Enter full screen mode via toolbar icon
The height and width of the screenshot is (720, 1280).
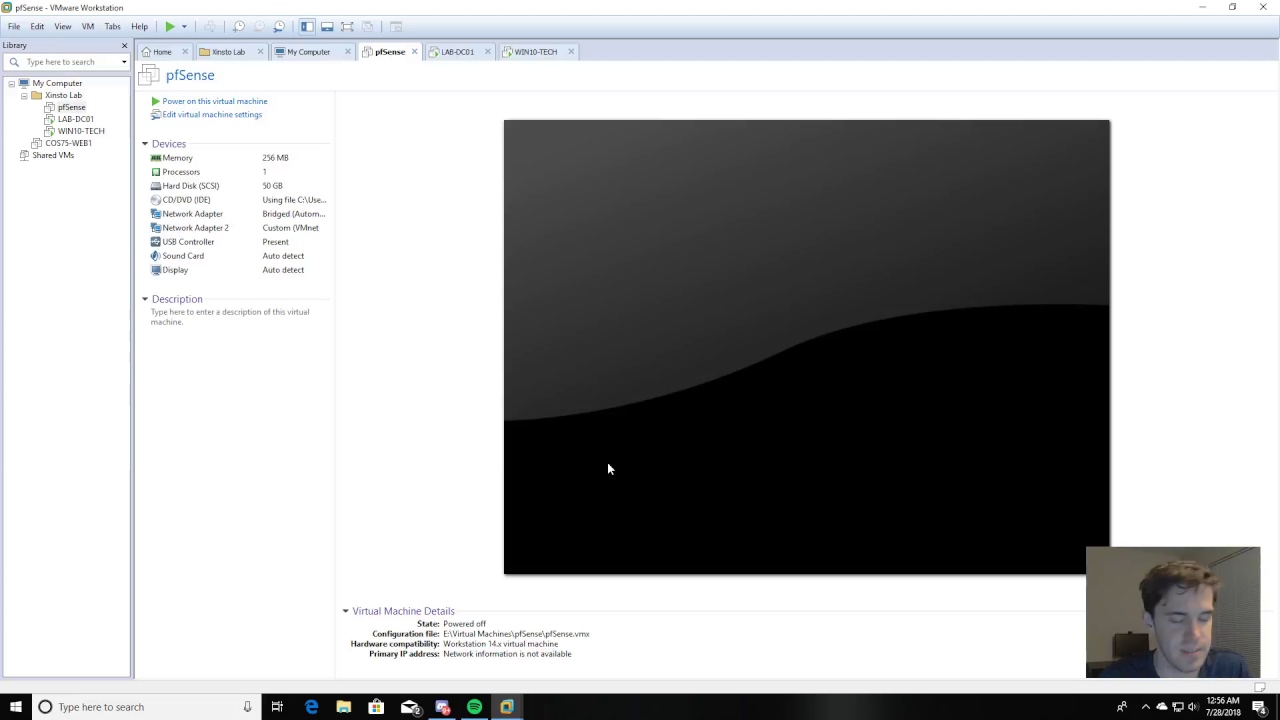347,27
